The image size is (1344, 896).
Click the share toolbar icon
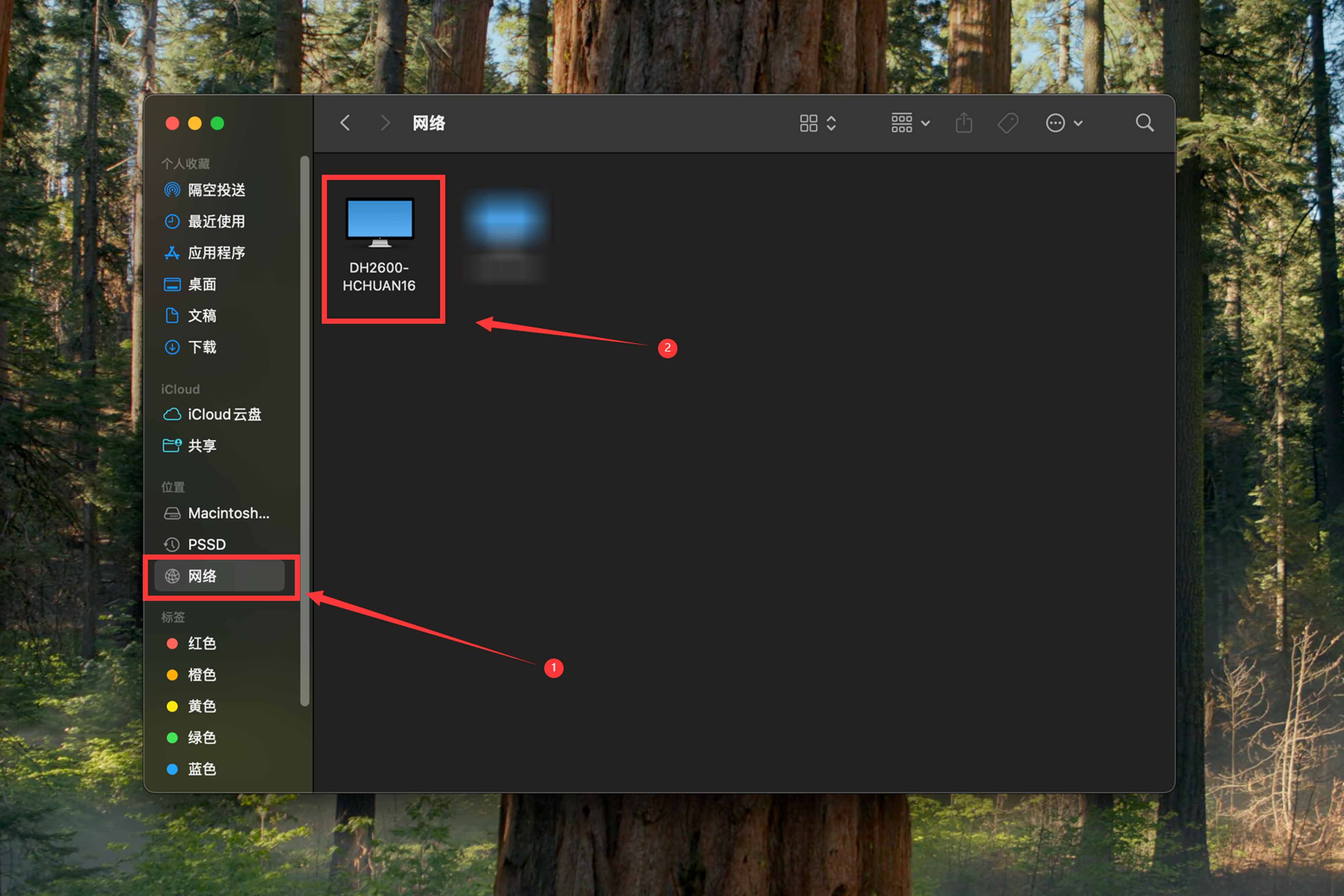pyautogui.click(x=964, y=123)
